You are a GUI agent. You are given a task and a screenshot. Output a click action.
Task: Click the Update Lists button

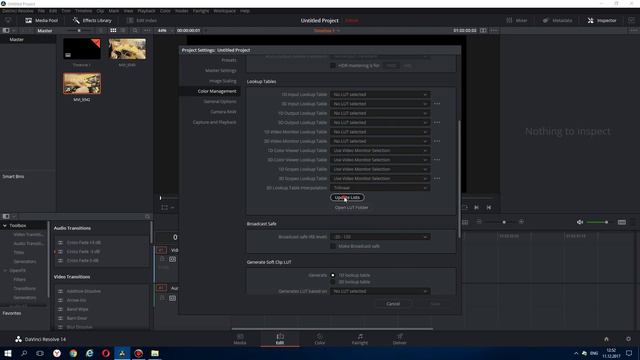[x=347, y=197]
